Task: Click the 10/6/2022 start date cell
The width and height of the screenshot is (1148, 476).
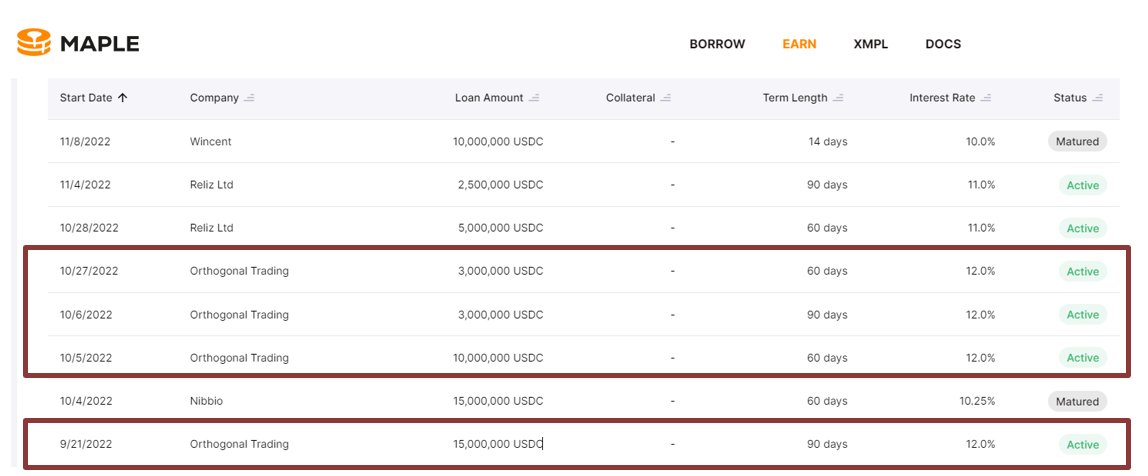Action: (86, 315)
